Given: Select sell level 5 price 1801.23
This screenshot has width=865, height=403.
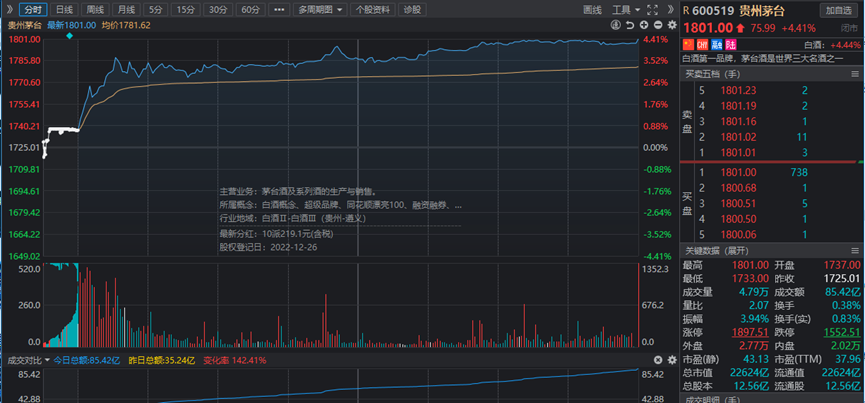Looking at the screenshot, I should (x=738, y=90).
